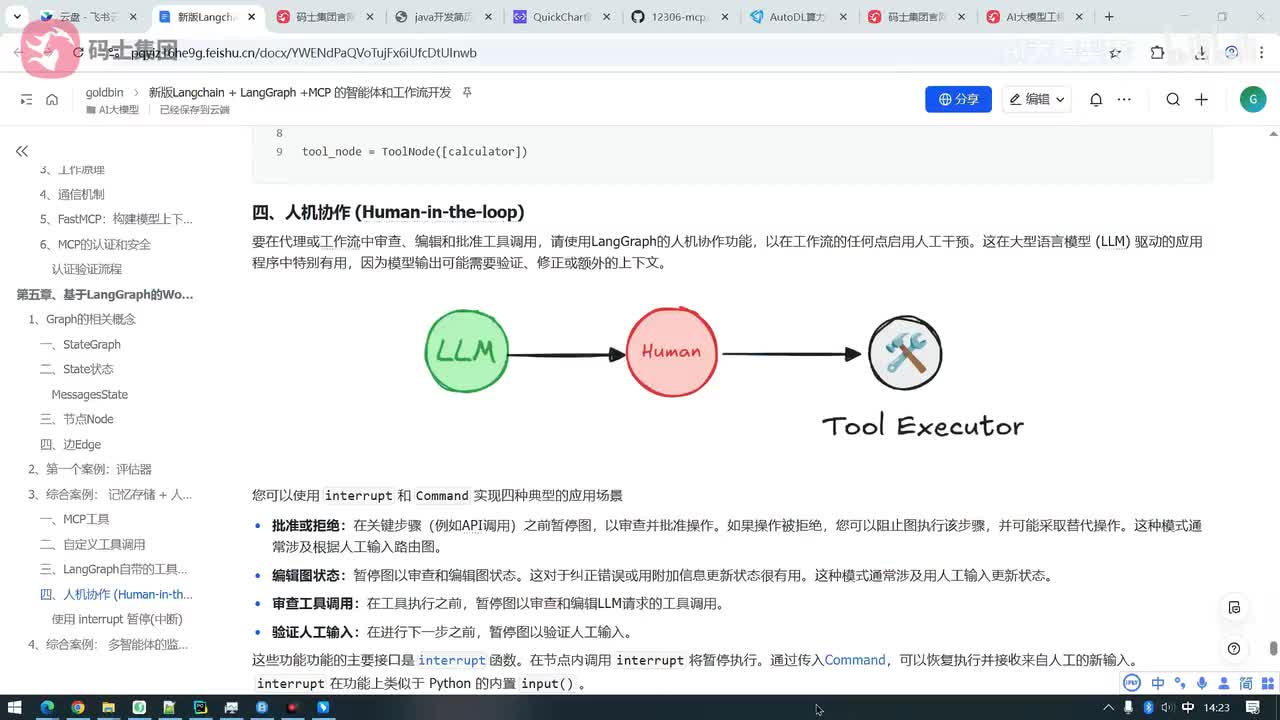
Task: Click the pin icon next to the document title
Action: coord(466,92)
